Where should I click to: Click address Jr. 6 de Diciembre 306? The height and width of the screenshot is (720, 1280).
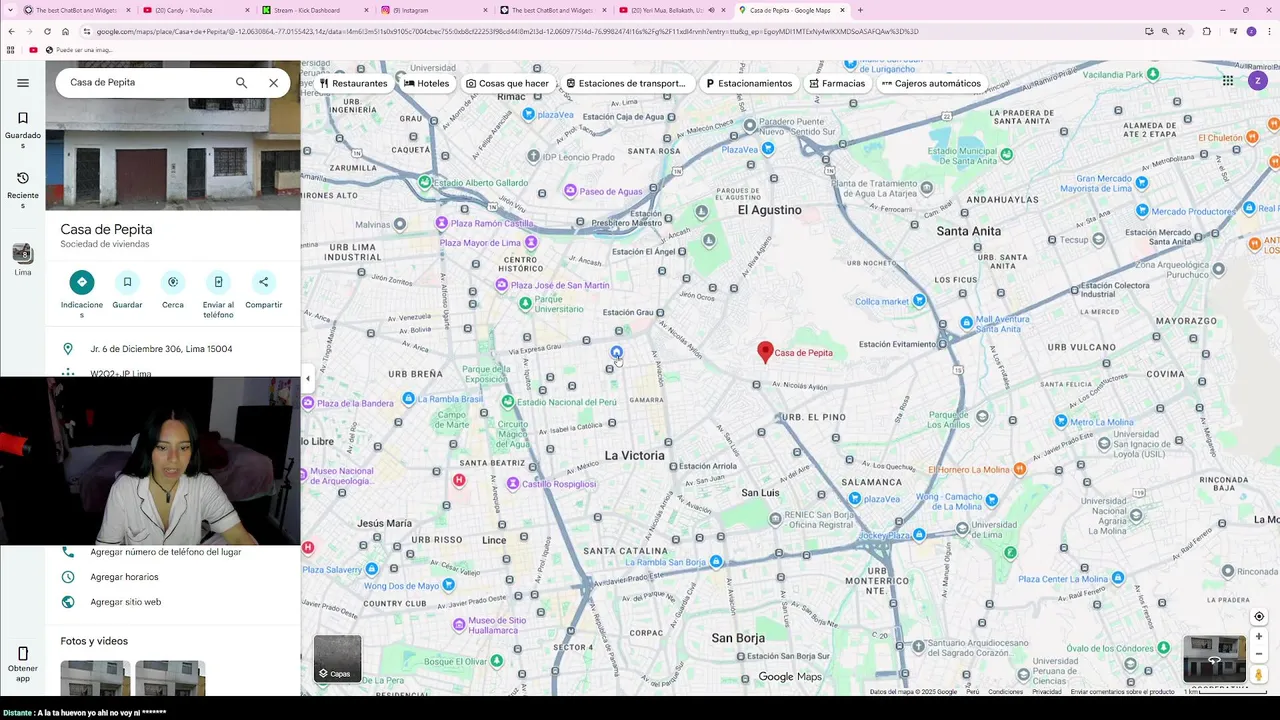click(161, 349)
